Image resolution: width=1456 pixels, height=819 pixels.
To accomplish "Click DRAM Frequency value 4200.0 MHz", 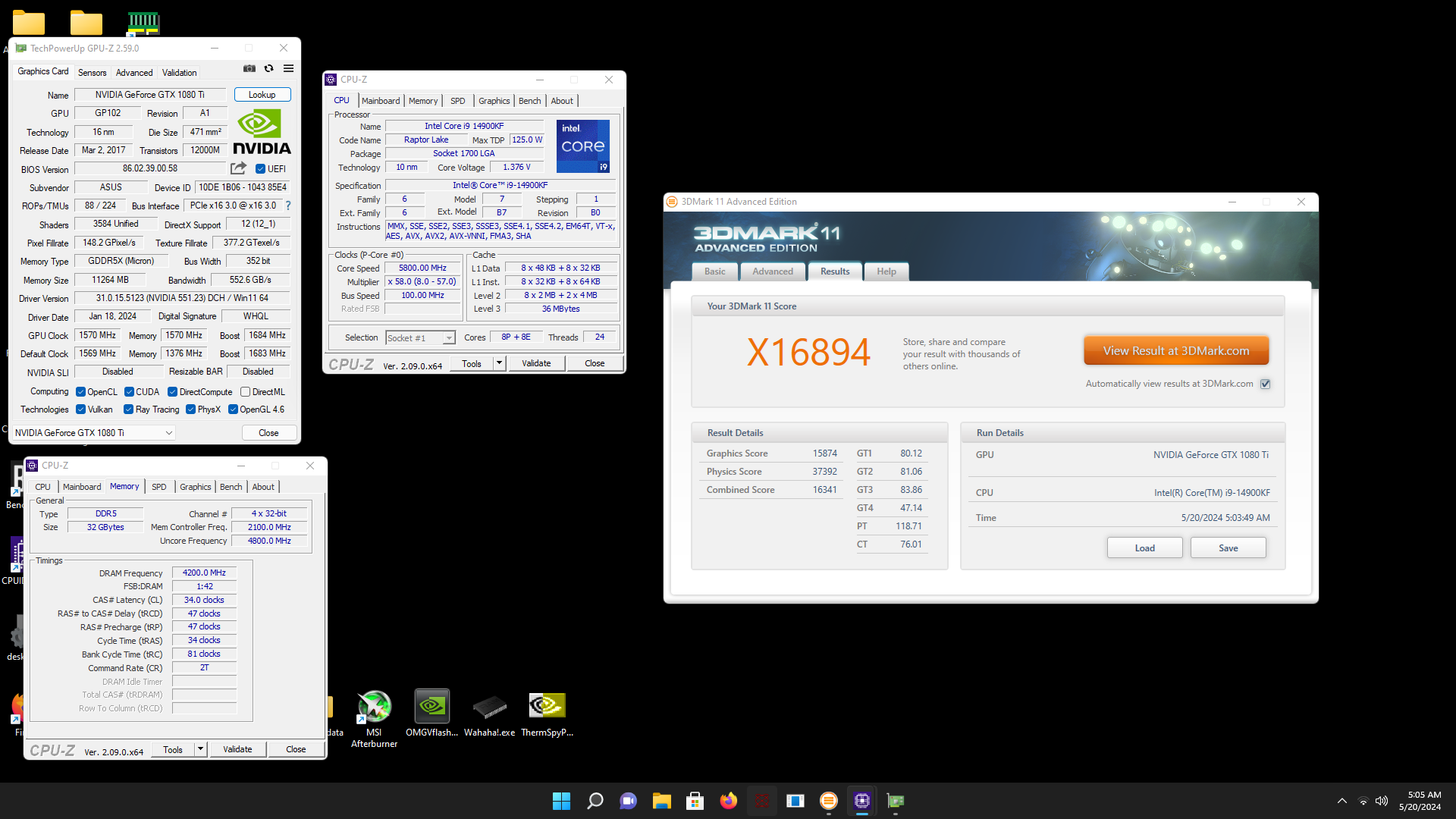I will (204, 573).
